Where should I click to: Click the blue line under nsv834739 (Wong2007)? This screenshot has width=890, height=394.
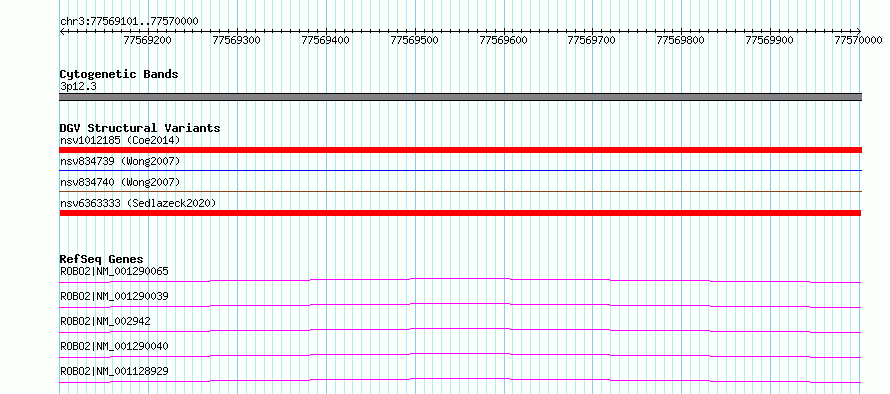(x=461, y=170)
